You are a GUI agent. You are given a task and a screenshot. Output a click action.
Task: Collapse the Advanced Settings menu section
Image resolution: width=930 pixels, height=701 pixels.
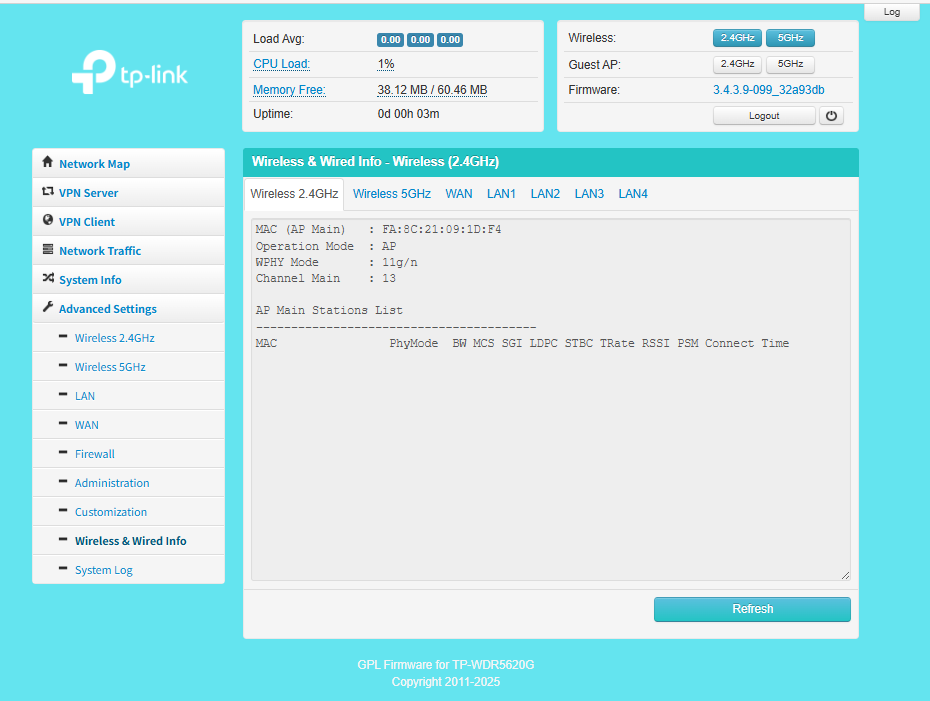(107, 309)
